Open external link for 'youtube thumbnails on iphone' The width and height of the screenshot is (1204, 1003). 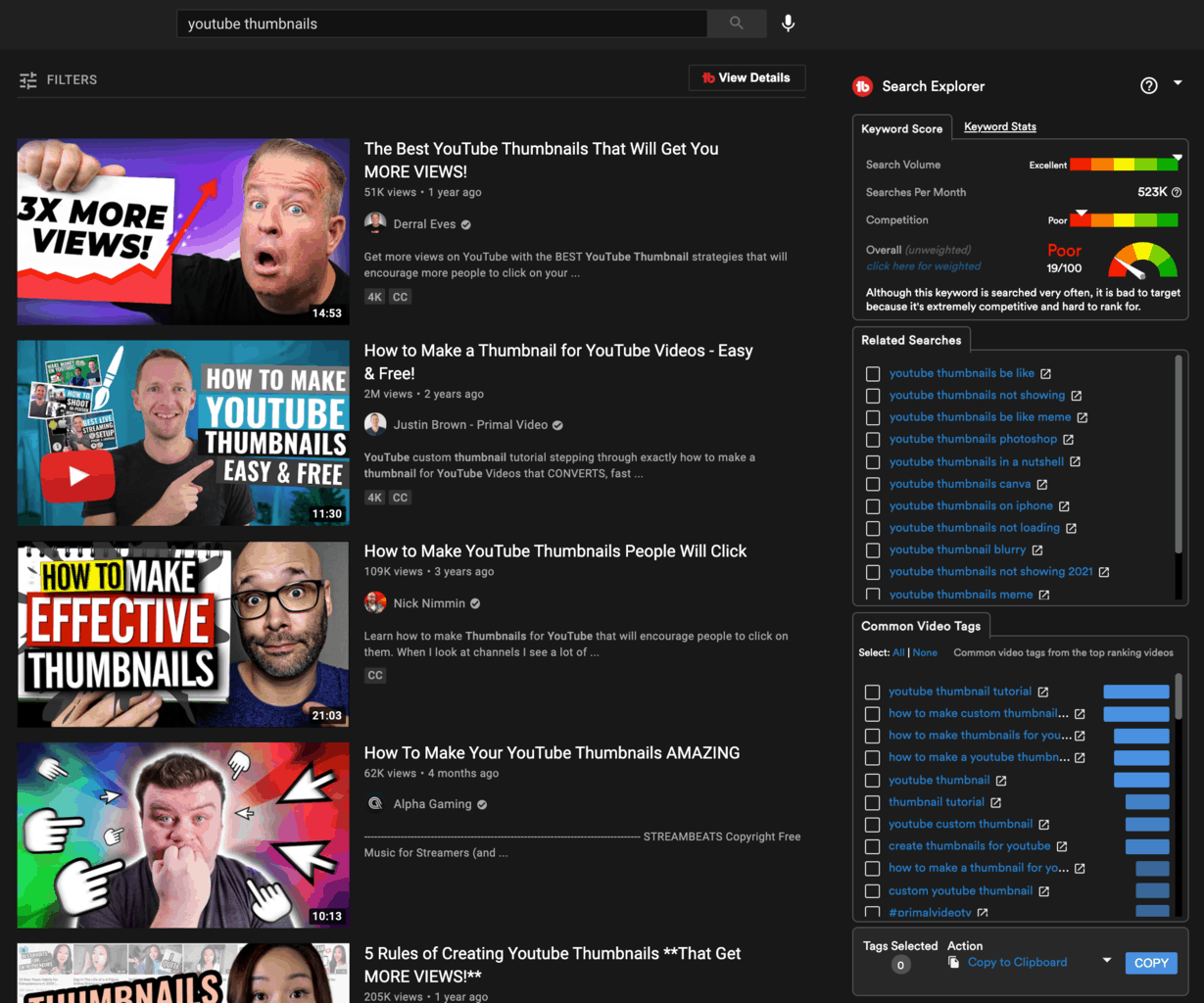coord(1064,506)
